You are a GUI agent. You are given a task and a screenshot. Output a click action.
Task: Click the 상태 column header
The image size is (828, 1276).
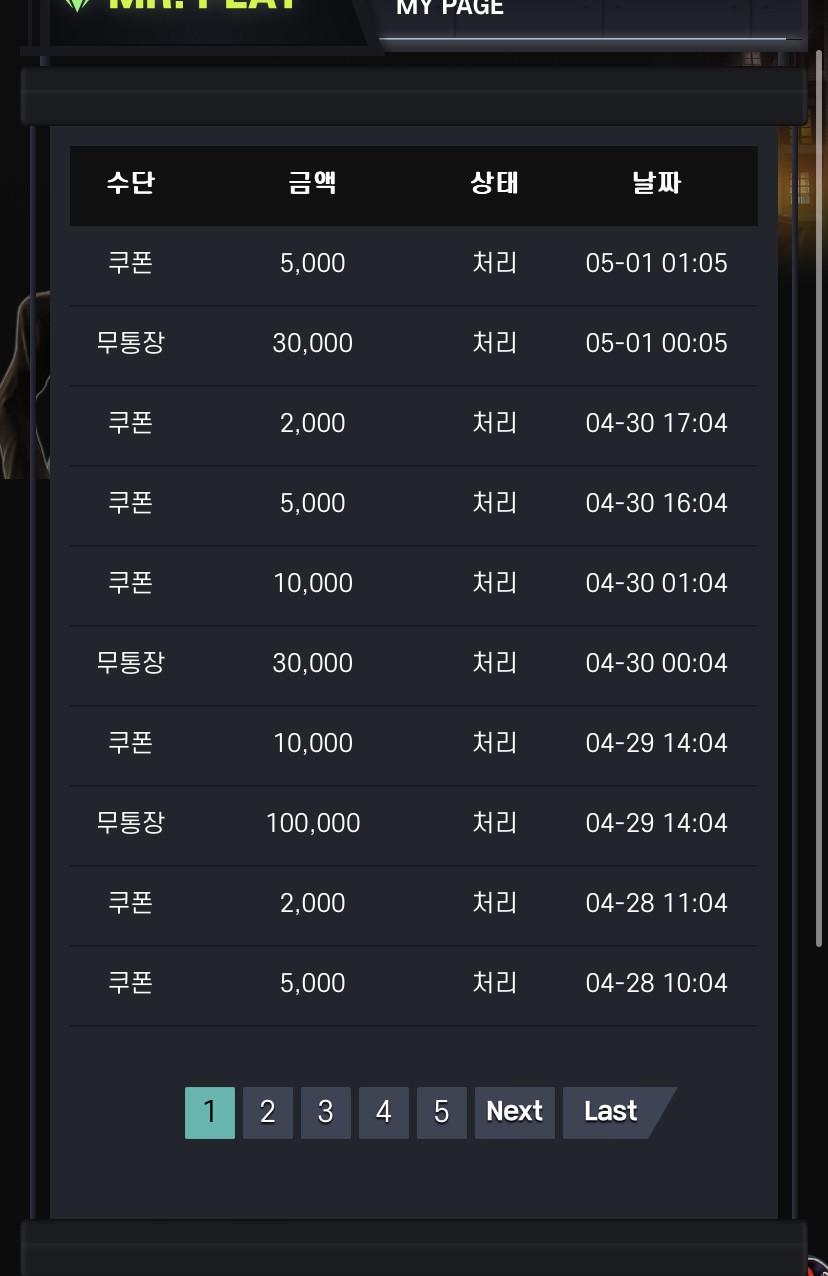495,184
